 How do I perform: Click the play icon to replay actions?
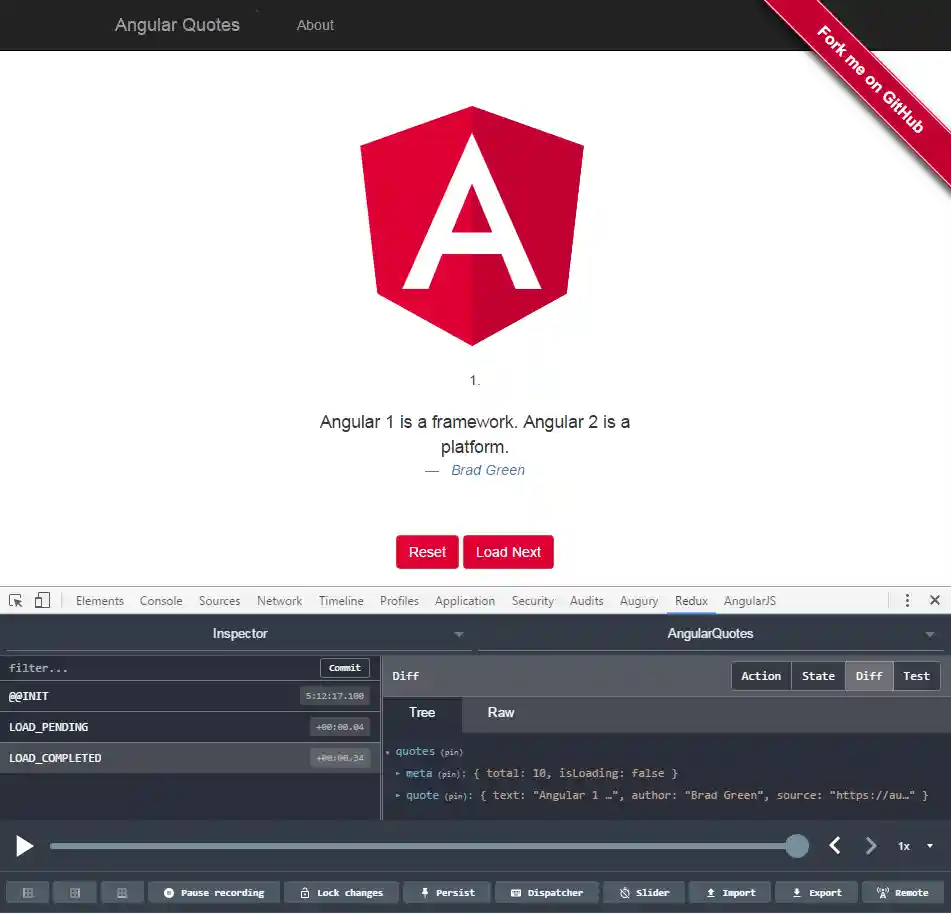(x=24, y=846)
